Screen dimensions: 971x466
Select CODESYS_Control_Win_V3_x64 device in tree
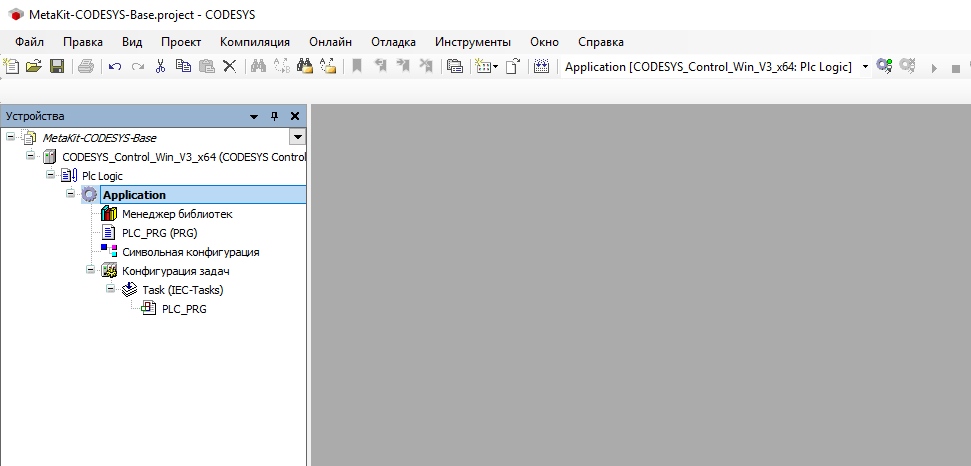[x=184, y=157]
